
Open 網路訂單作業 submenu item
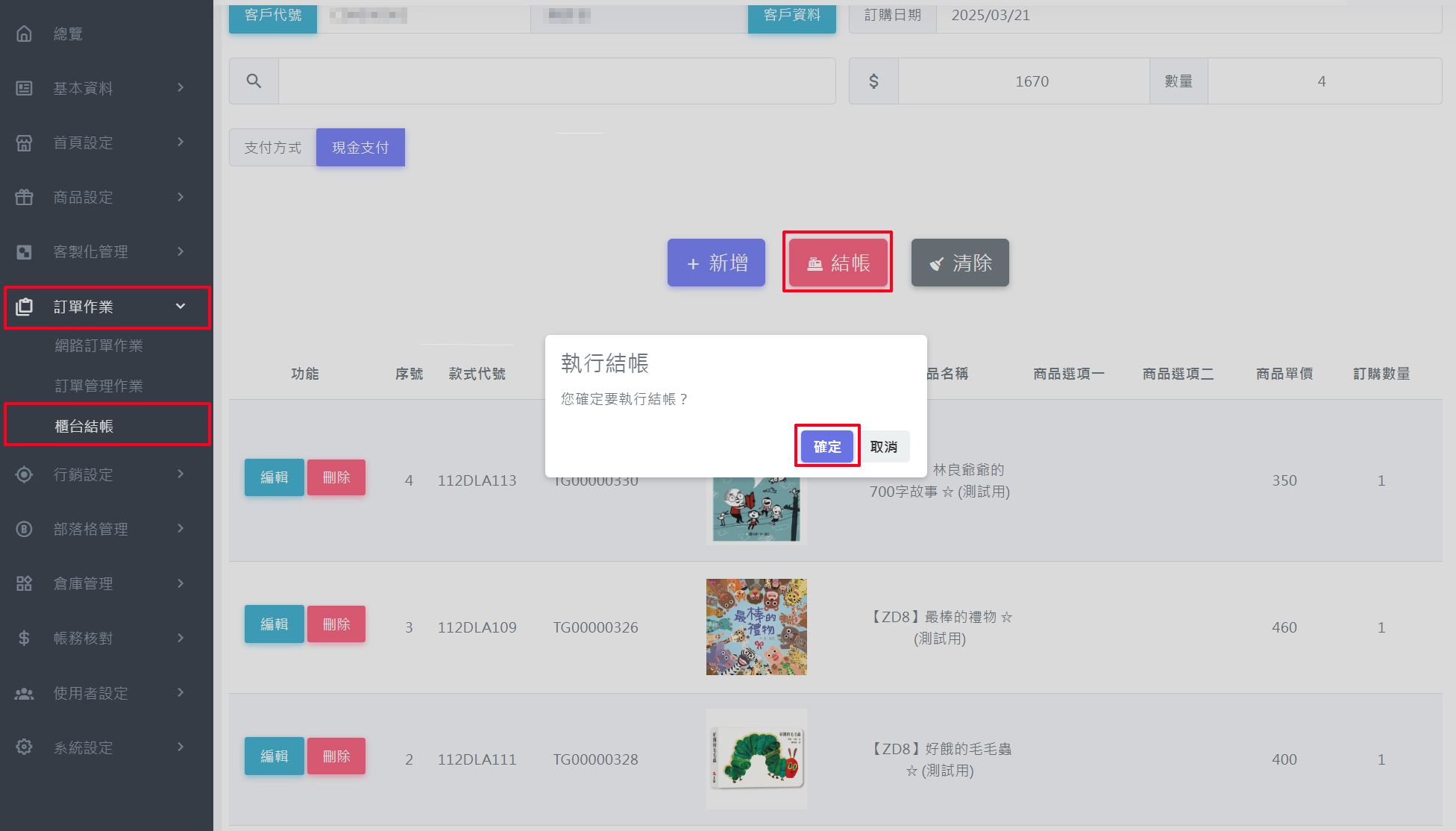(98, 346)
